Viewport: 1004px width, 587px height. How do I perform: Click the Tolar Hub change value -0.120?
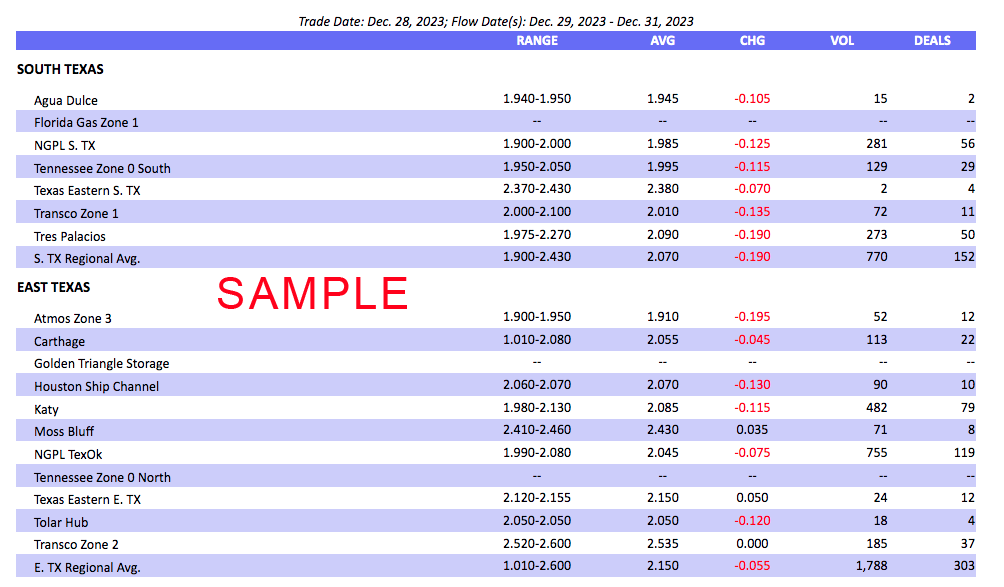pos(752,521)
